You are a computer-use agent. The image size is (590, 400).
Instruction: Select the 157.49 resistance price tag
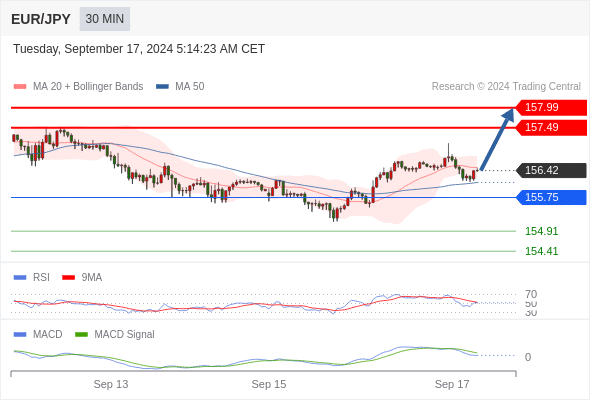(551, 127)
